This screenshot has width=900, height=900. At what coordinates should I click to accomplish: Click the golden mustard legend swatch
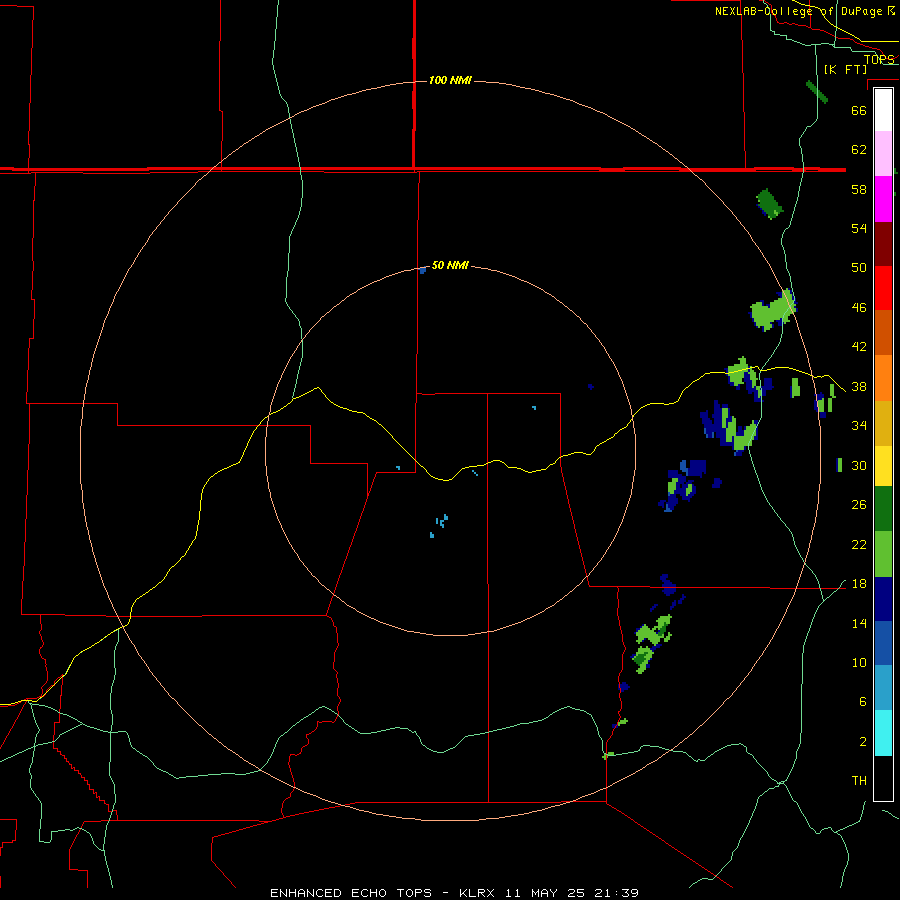tap(883, 423)
